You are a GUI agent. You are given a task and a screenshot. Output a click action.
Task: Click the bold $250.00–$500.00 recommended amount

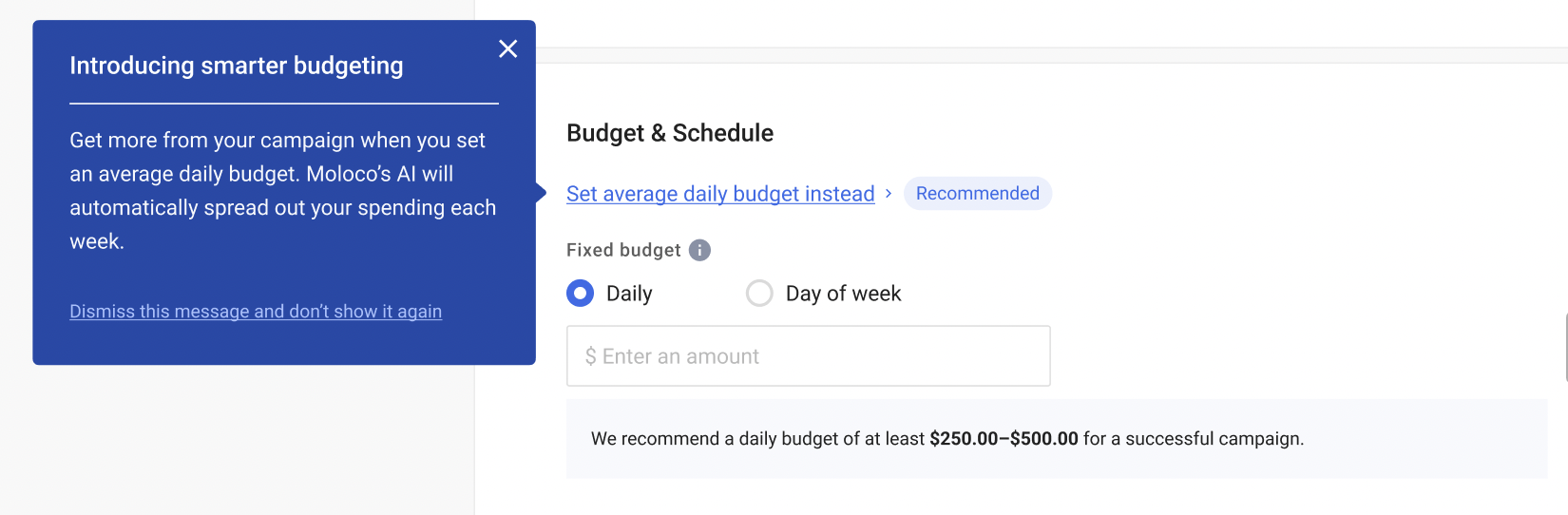tap(1004, 439)
